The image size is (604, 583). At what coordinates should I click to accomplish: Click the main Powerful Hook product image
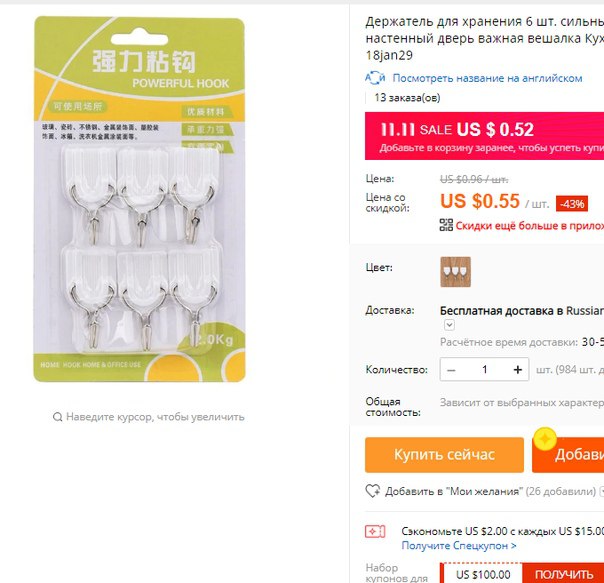(x=139, y=199)
